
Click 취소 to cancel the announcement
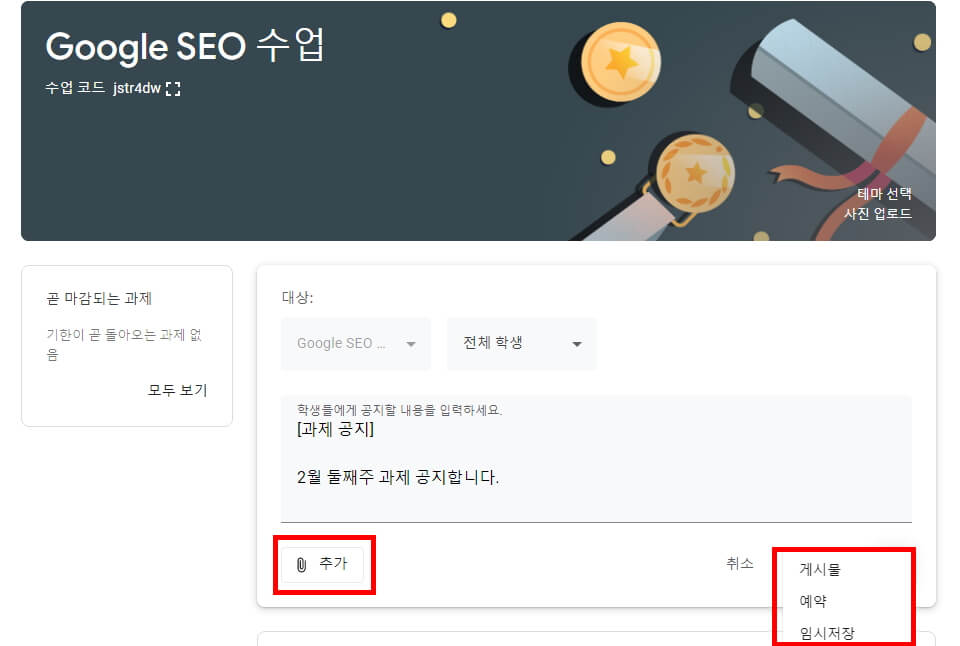click(739, 563)
